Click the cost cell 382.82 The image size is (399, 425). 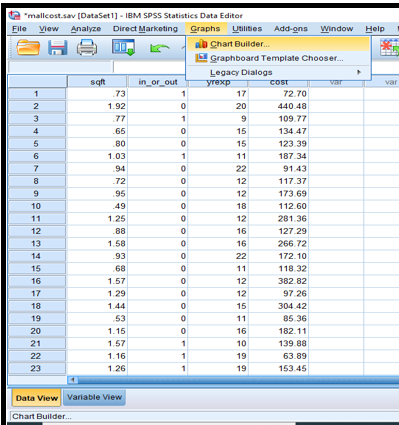(279, 281)
